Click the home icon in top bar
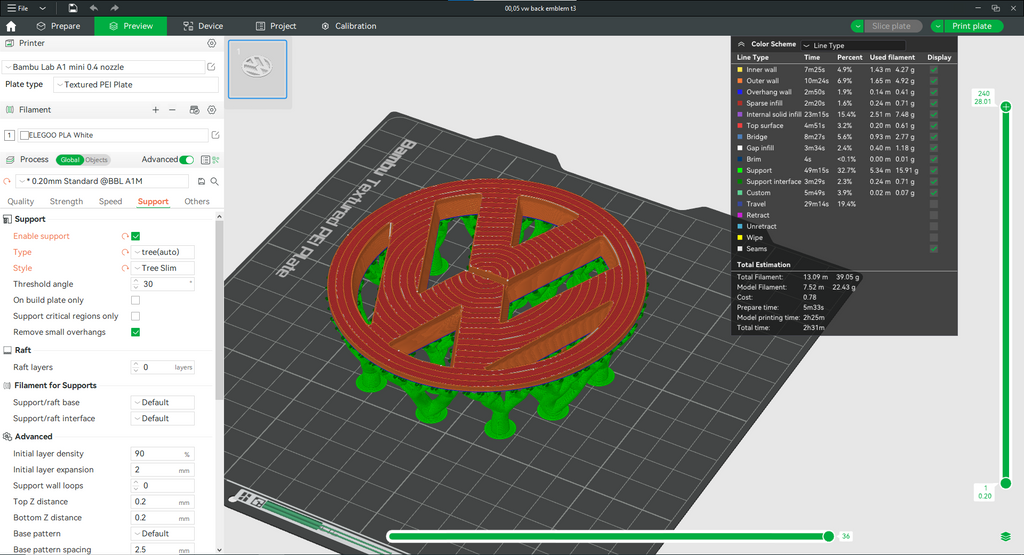 11,26
